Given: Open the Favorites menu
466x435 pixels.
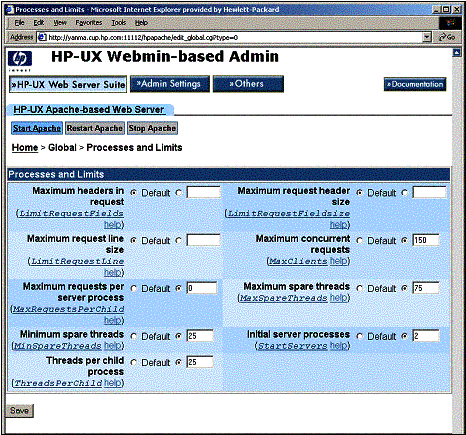Looking at the screenshot, I should (89, 23).
